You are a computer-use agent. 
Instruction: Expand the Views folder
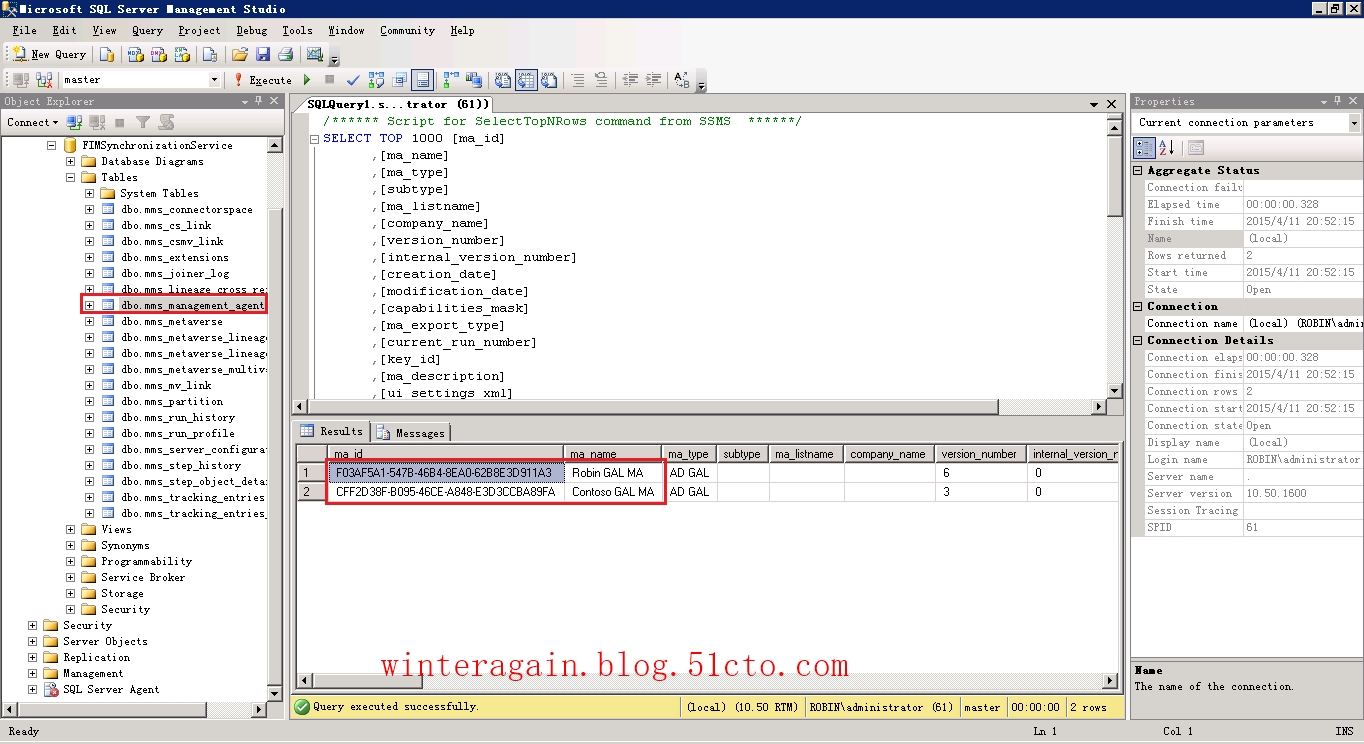point(71,529)
